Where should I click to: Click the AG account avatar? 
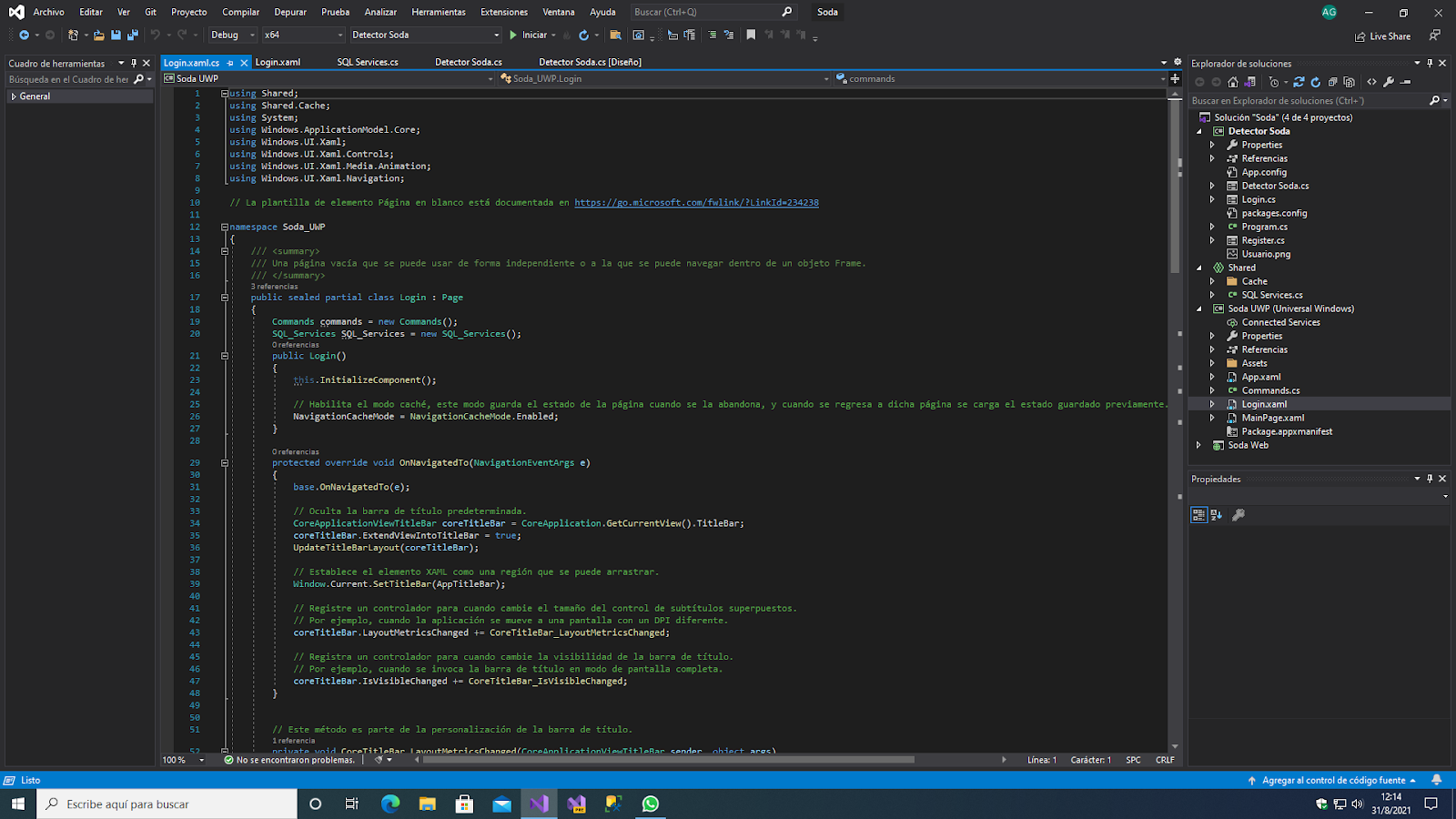coord(1330,12)
